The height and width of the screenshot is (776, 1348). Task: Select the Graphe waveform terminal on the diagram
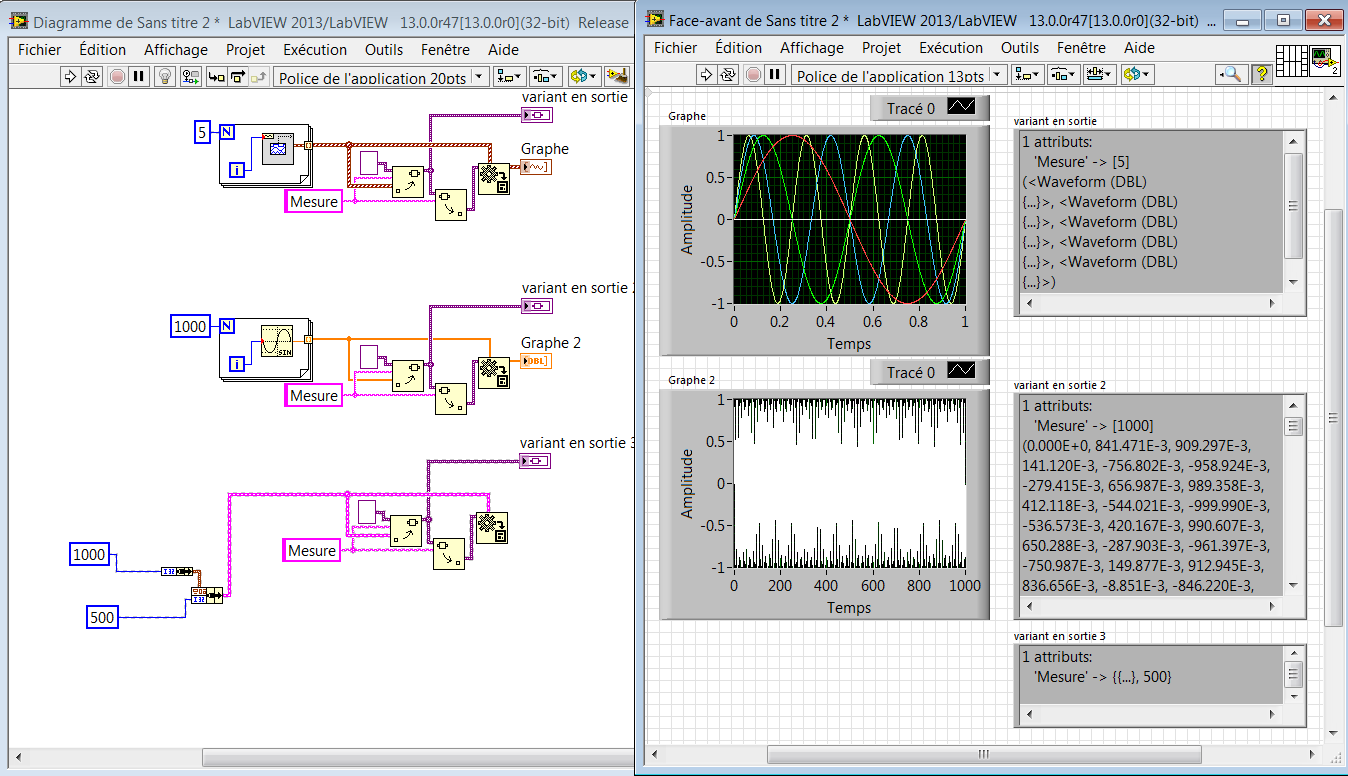point(535,167)
